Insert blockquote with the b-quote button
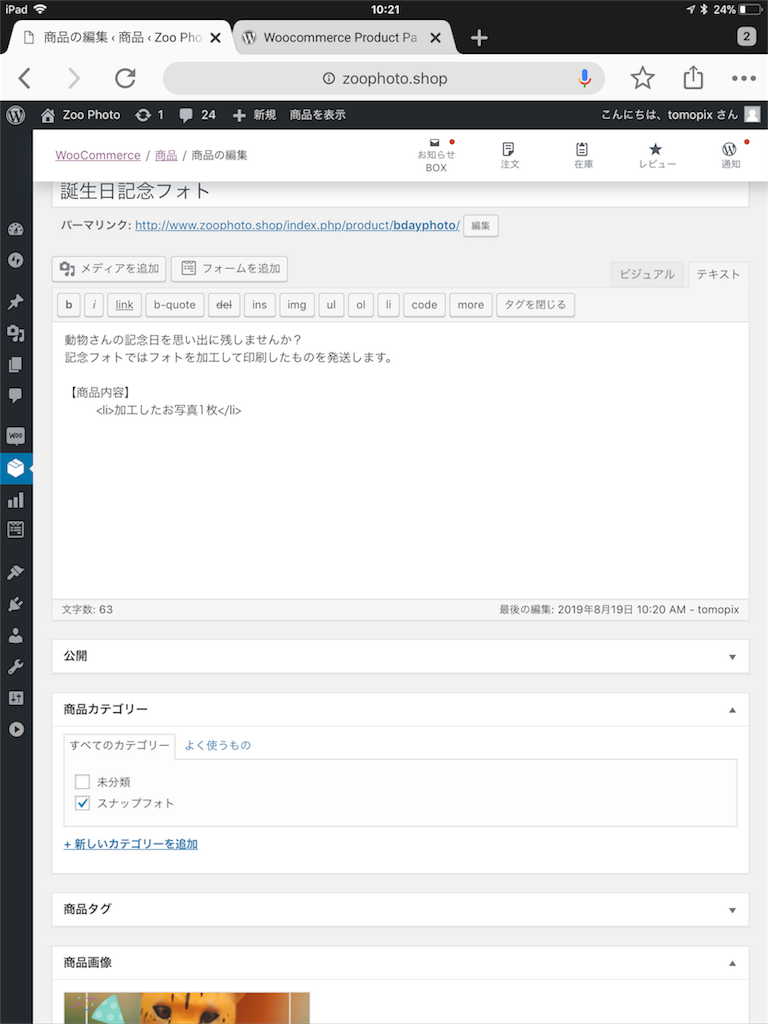Image resolution: width=768 pixels, height=1024 pixels. (x=174, y=305)
